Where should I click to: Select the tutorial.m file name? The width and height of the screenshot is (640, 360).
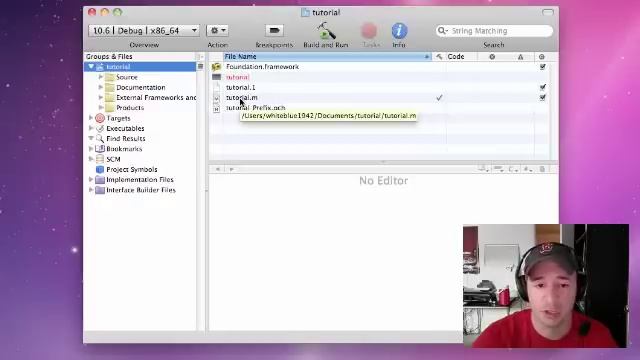(x=242, y=98)
